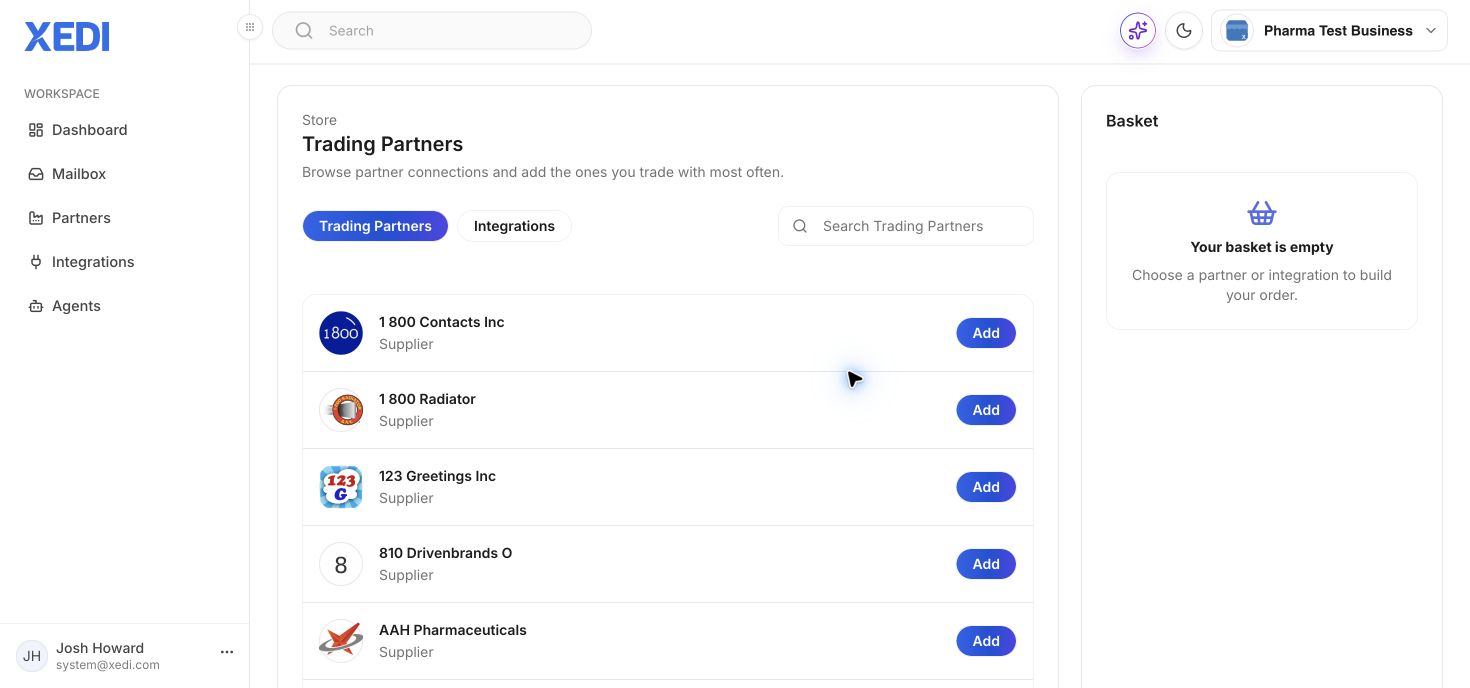Switch to the Integrations tab pill
This screenshot has width=1470, height=688.
(x=514, y=226)
